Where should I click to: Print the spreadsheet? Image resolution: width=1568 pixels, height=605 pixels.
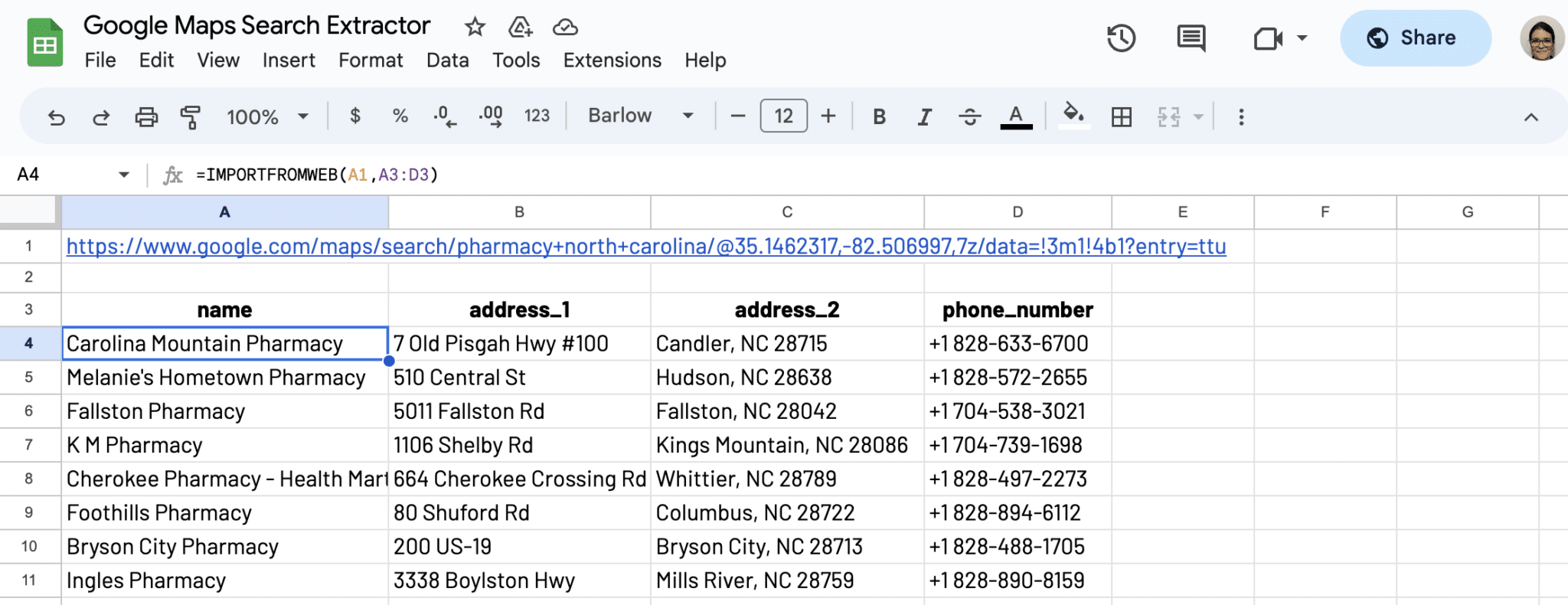tap(146, 116)
